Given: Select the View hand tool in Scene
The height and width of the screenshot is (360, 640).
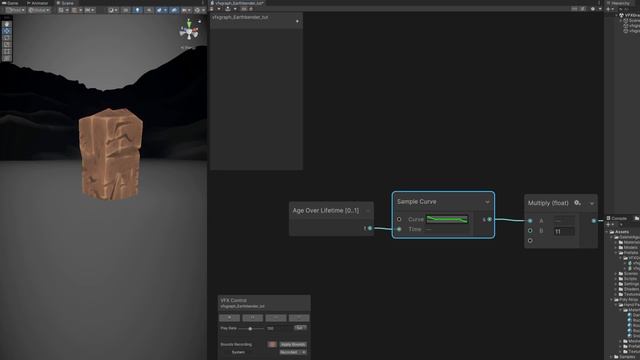Looking at the screenshot, I should pos(7,24).
